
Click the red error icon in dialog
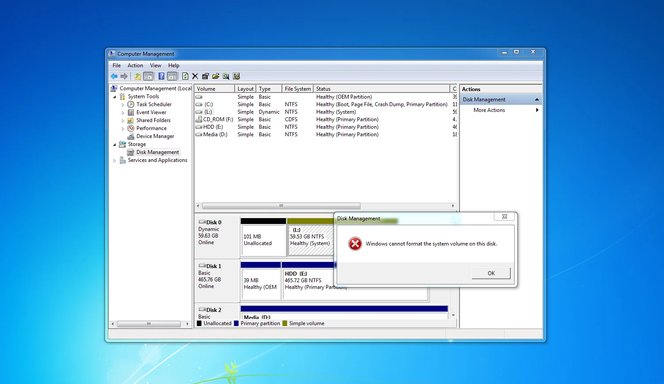click(x=355, y=243)
